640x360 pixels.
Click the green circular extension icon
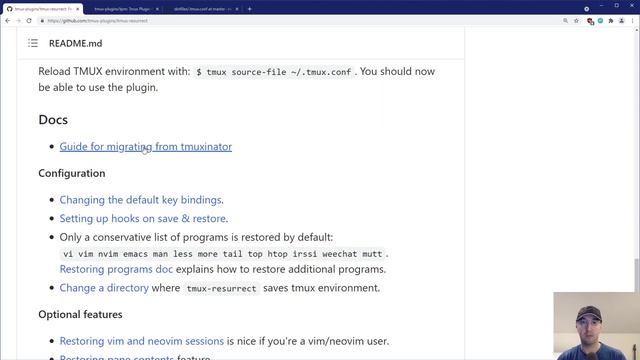[600, 21]
